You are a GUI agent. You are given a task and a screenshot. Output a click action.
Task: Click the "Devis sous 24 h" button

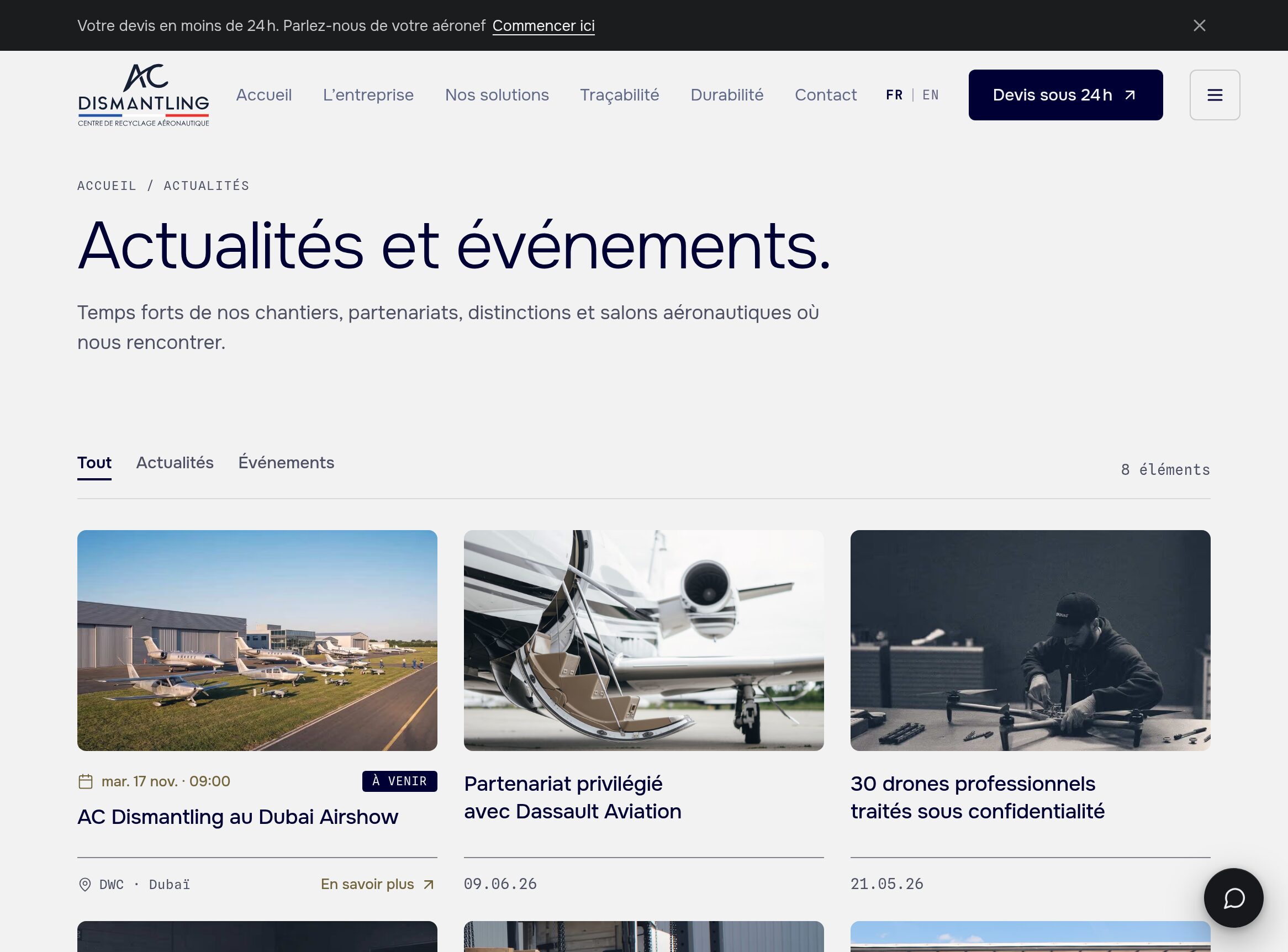(1065, 95)
